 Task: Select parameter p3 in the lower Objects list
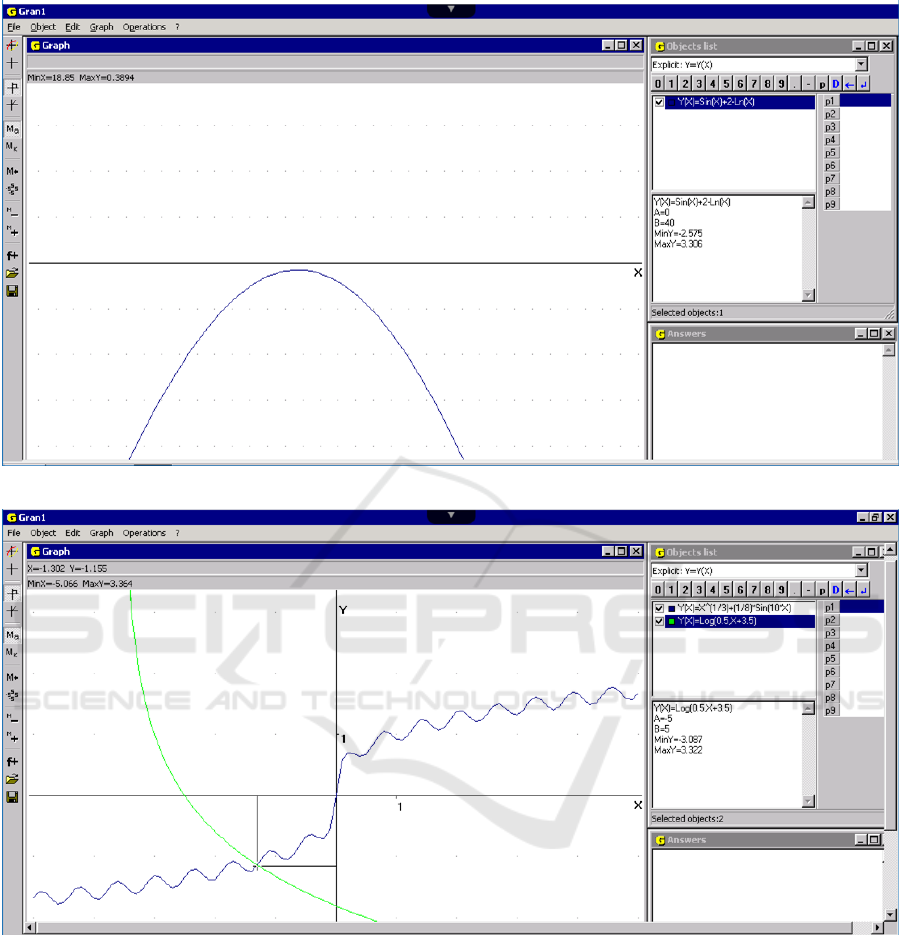(831, 633)
